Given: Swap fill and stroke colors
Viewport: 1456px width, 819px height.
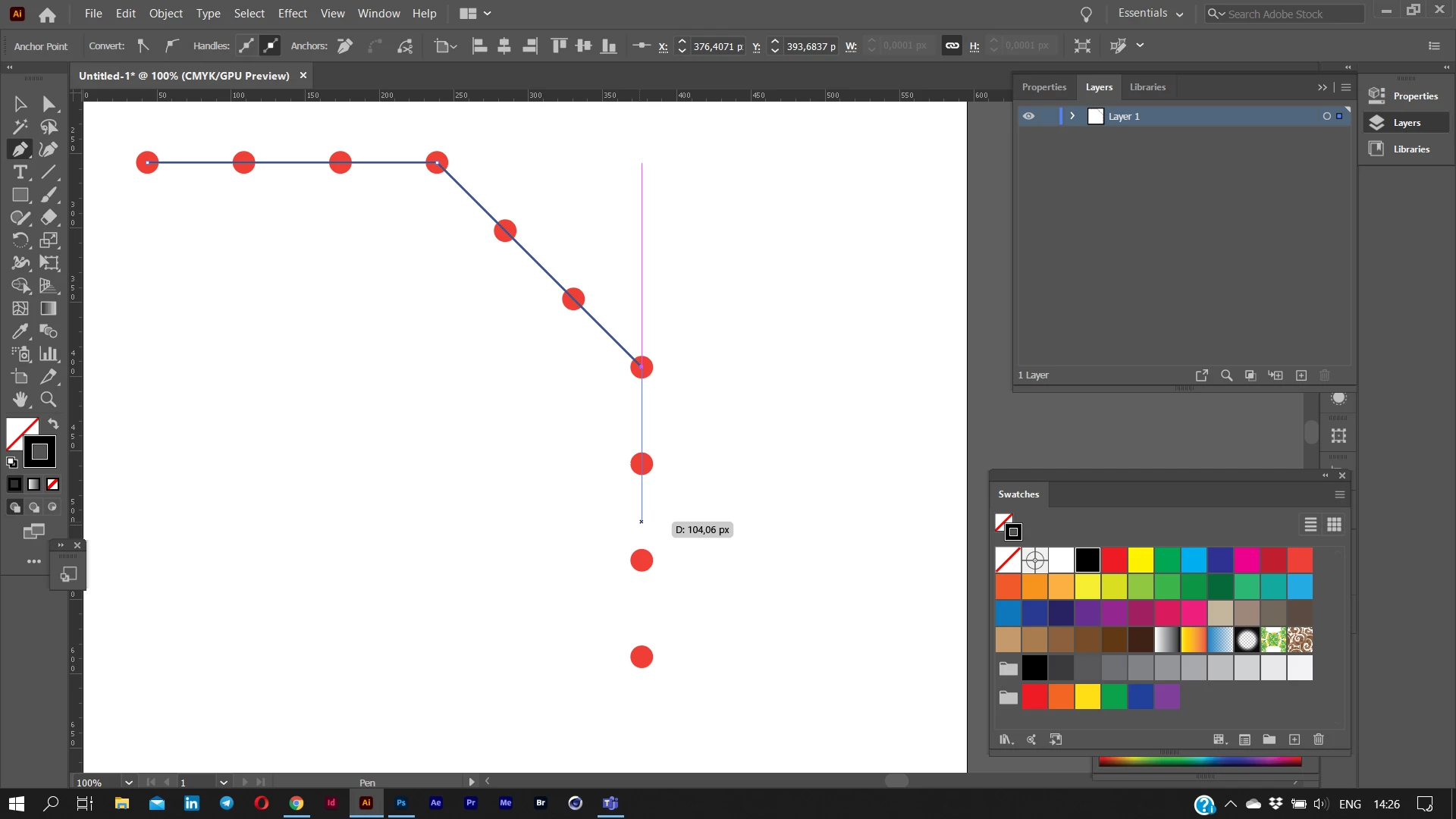Looking at the screenshot, I should [53, 424].
